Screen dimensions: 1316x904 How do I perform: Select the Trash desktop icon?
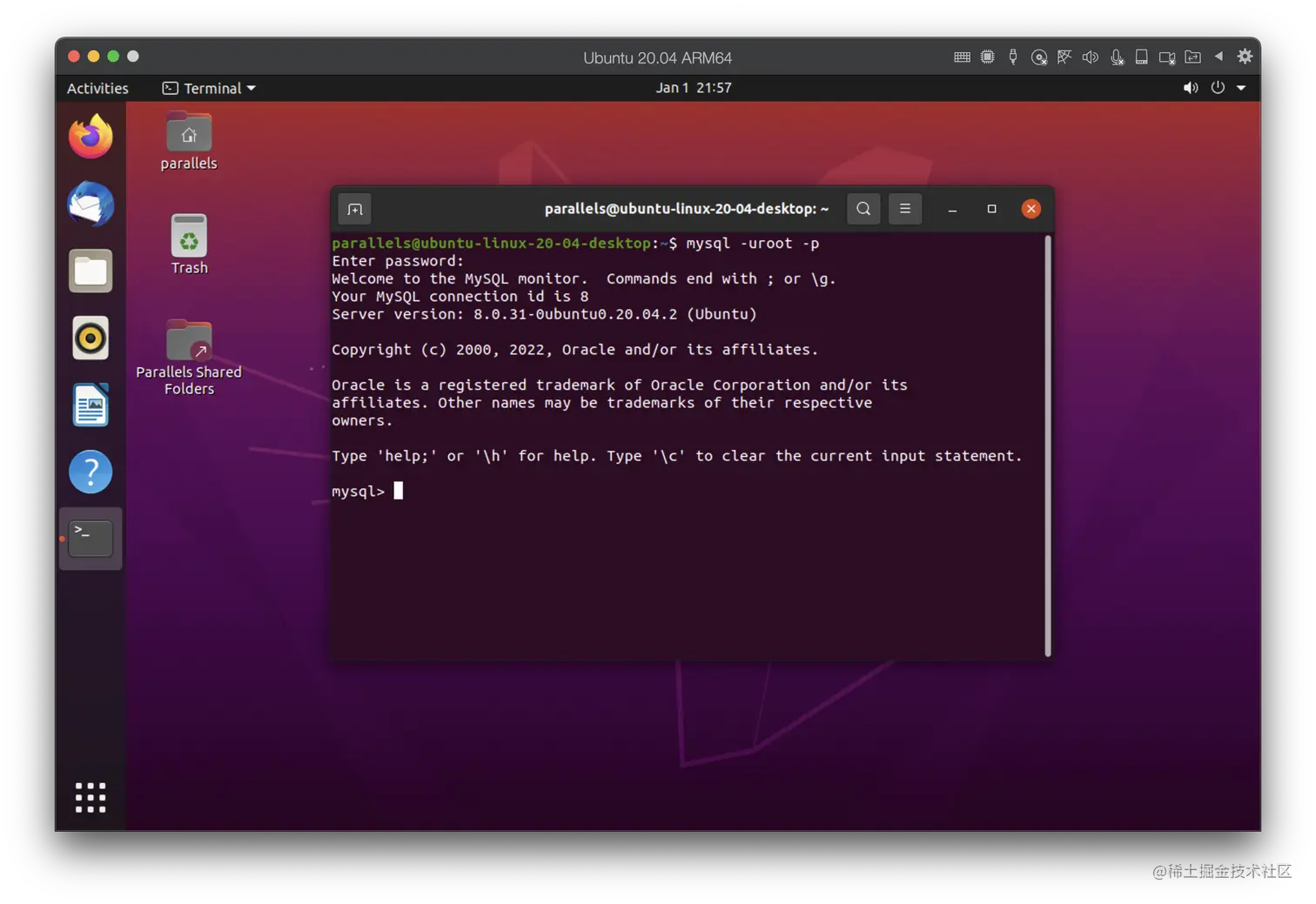189,244
